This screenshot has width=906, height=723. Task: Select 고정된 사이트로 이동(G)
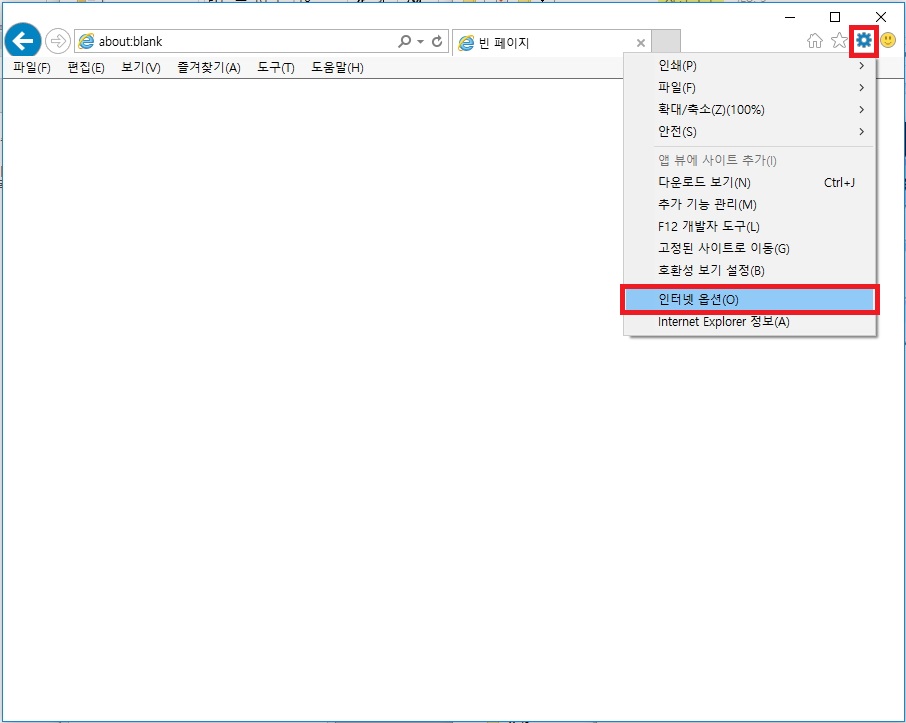click(x=750, y=249)
